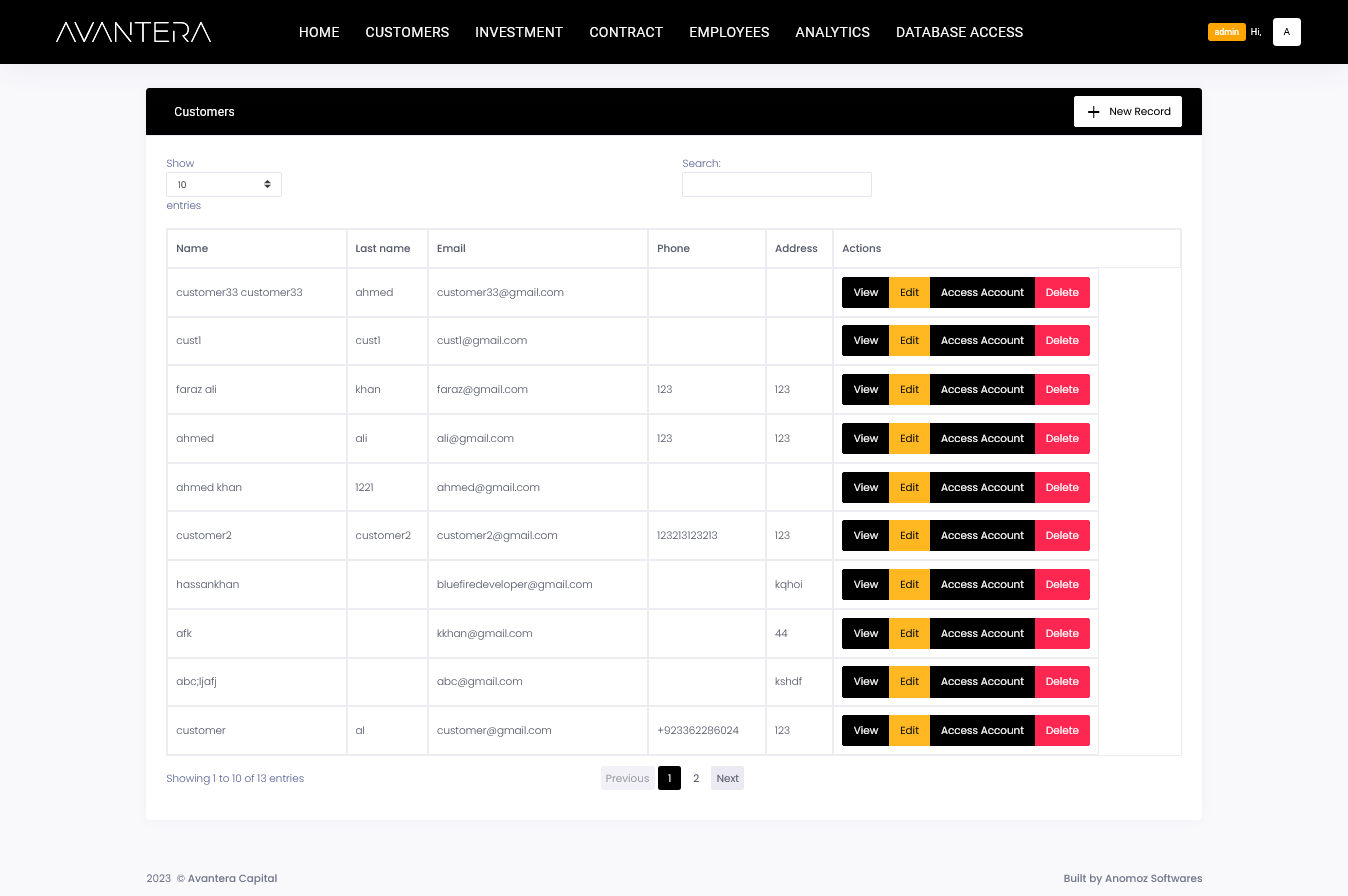This screenshot has width=1348, height=896.
Task: Delete the customer2 record
Action: coord(1062,536)
